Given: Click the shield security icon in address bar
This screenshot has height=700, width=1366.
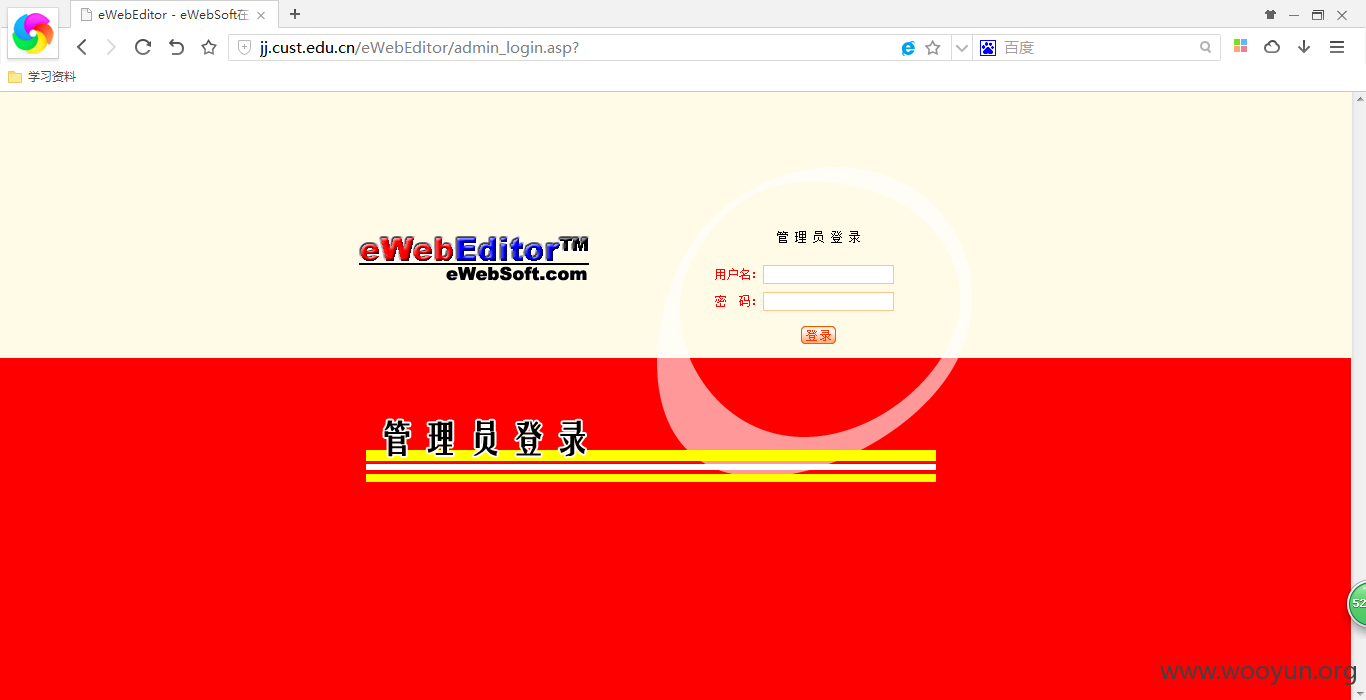Looking at the screenshot, I should click(244, 48).
